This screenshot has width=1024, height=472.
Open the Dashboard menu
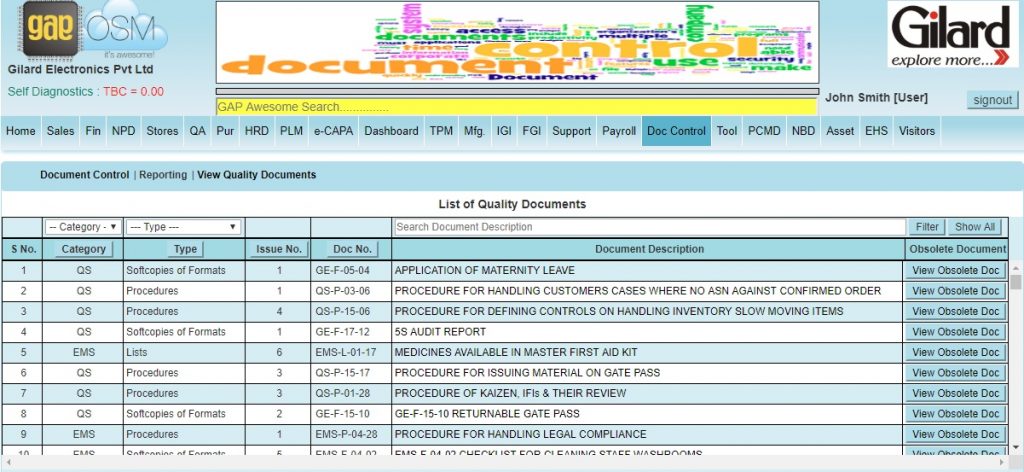[391, 131]
